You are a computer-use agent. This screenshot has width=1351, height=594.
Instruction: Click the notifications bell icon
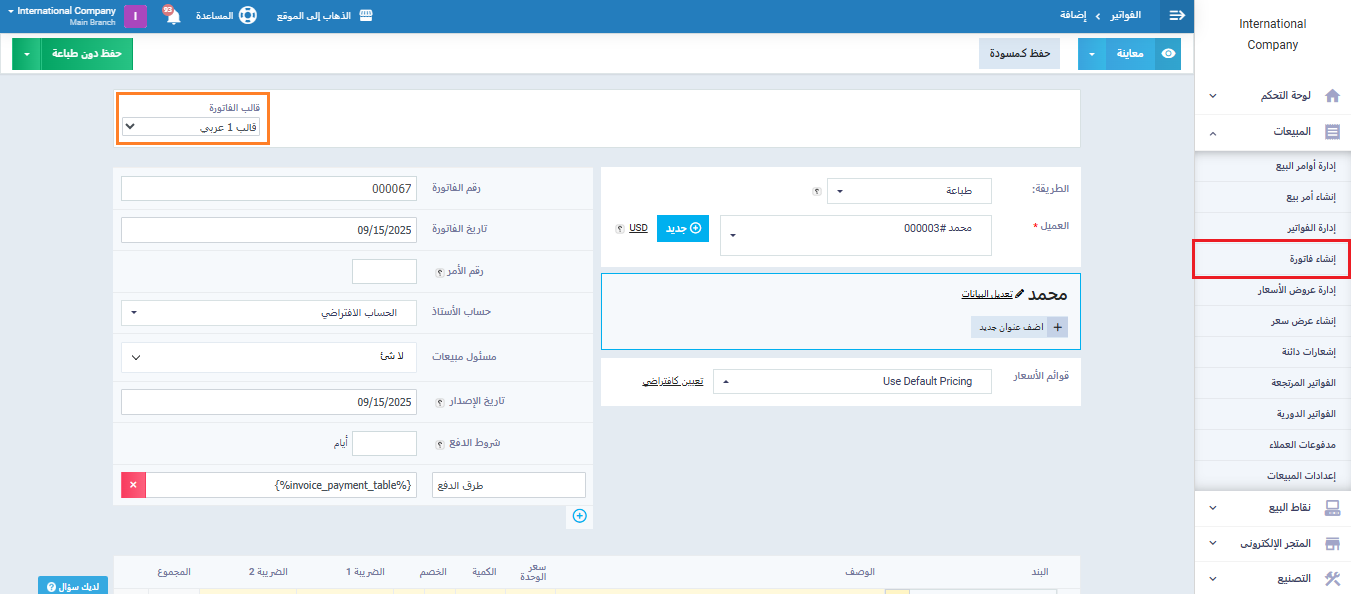[x=172, y=17]
